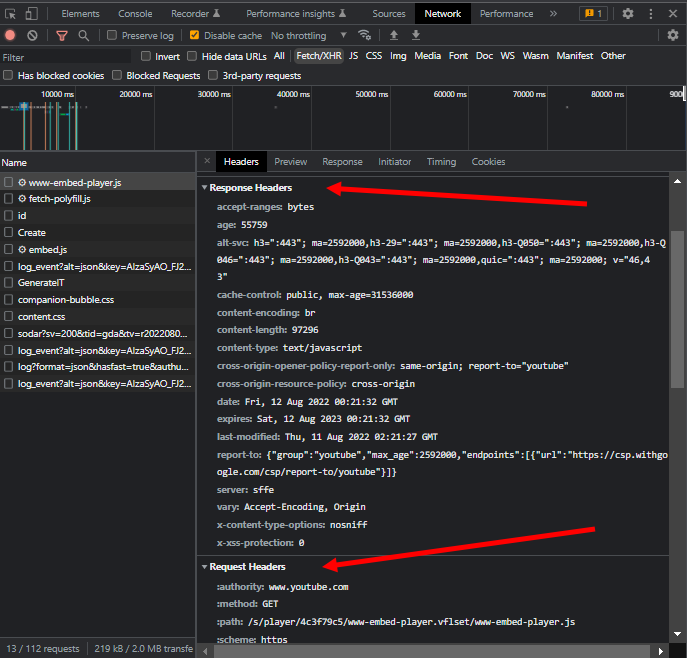Click the inspect element picker icon
687x658 pixels.
[x=11, y=14]
